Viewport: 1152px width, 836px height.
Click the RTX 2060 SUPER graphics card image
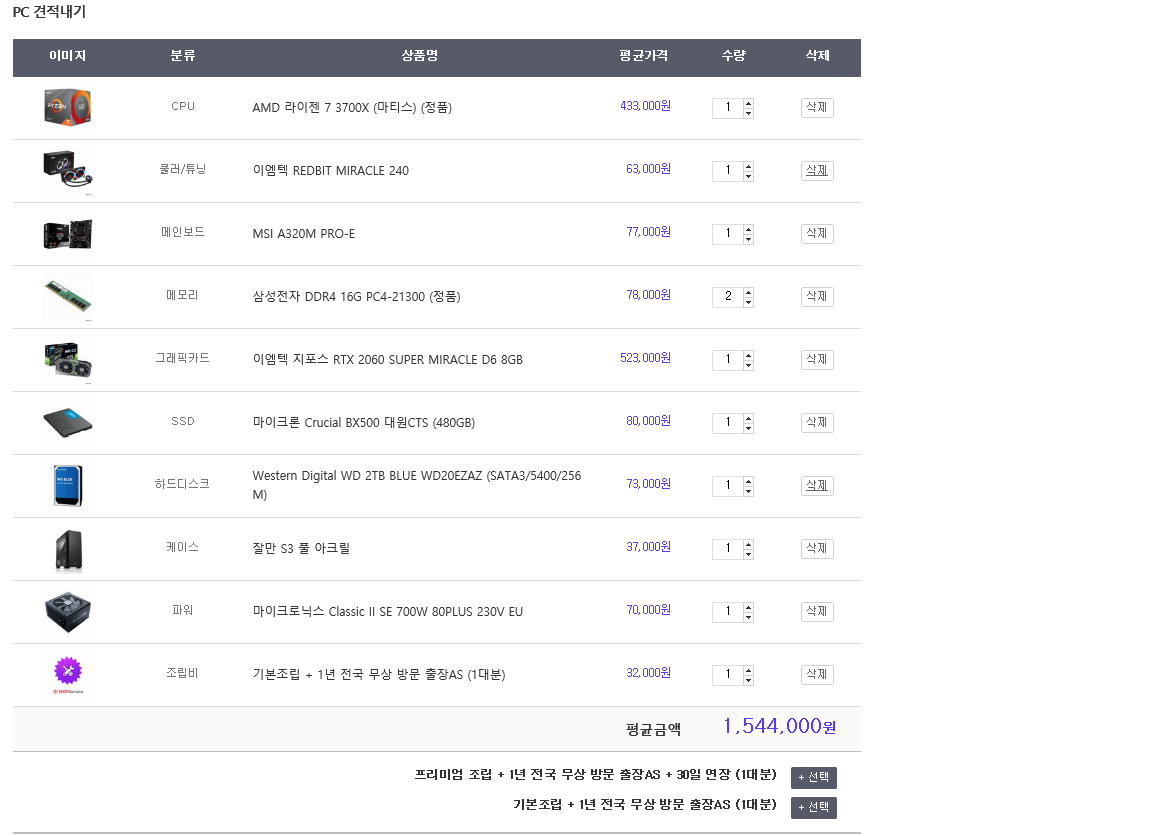tap(68, 360)
